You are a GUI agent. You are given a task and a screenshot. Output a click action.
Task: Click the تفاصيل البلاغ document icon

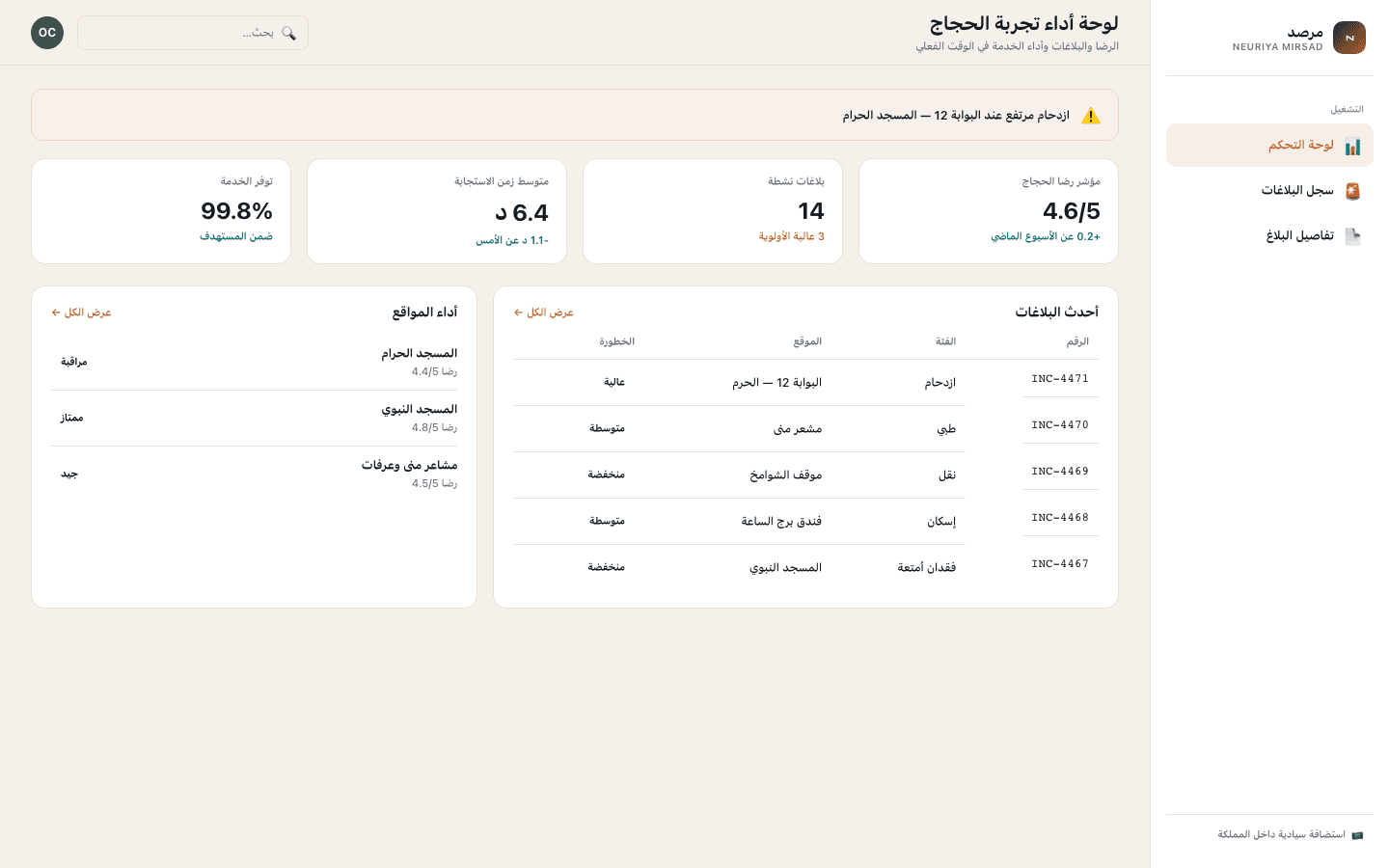[x=1352, y=236]
